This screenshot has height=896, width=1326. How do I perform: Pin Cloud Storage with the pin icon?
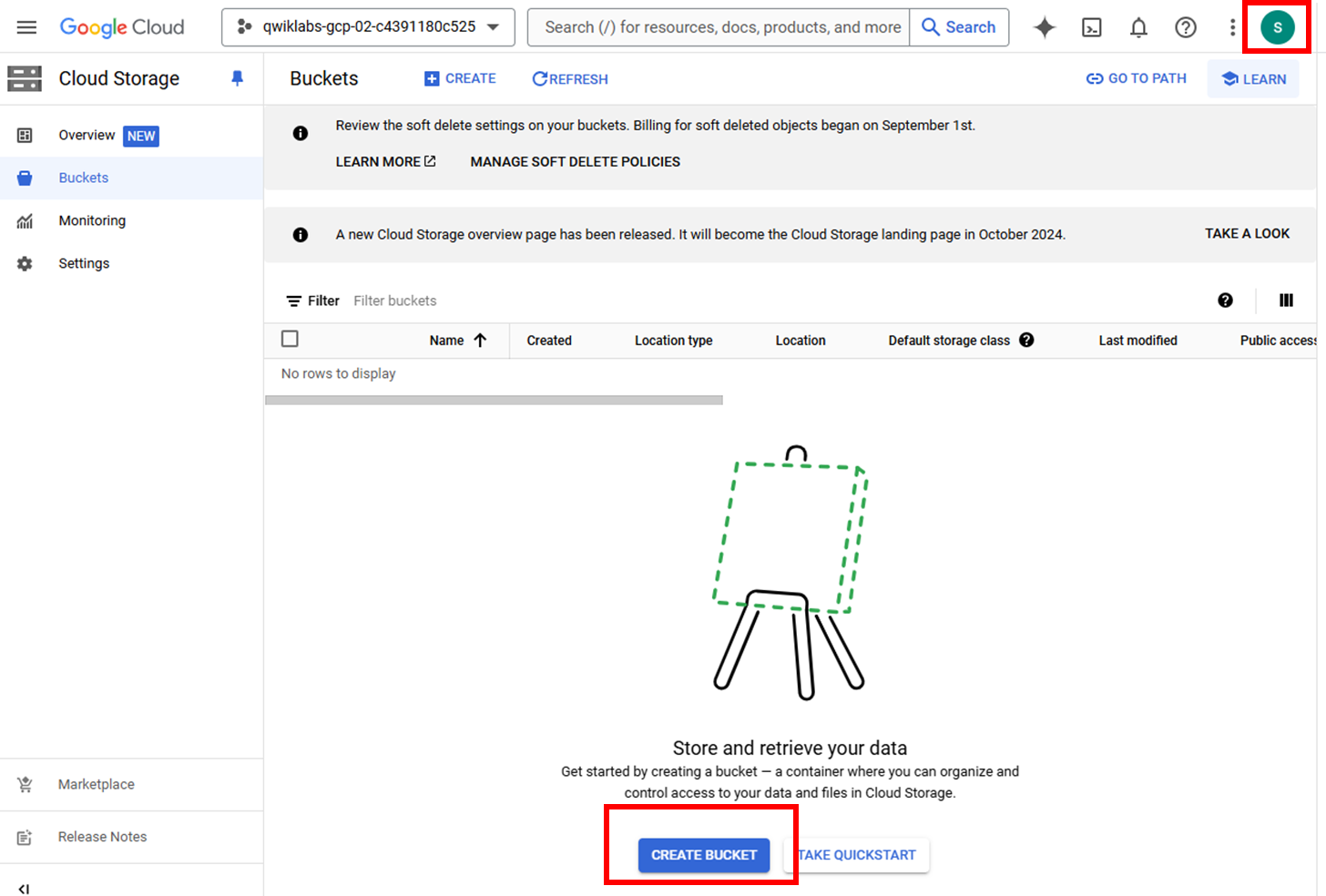[x=238, y=78]
